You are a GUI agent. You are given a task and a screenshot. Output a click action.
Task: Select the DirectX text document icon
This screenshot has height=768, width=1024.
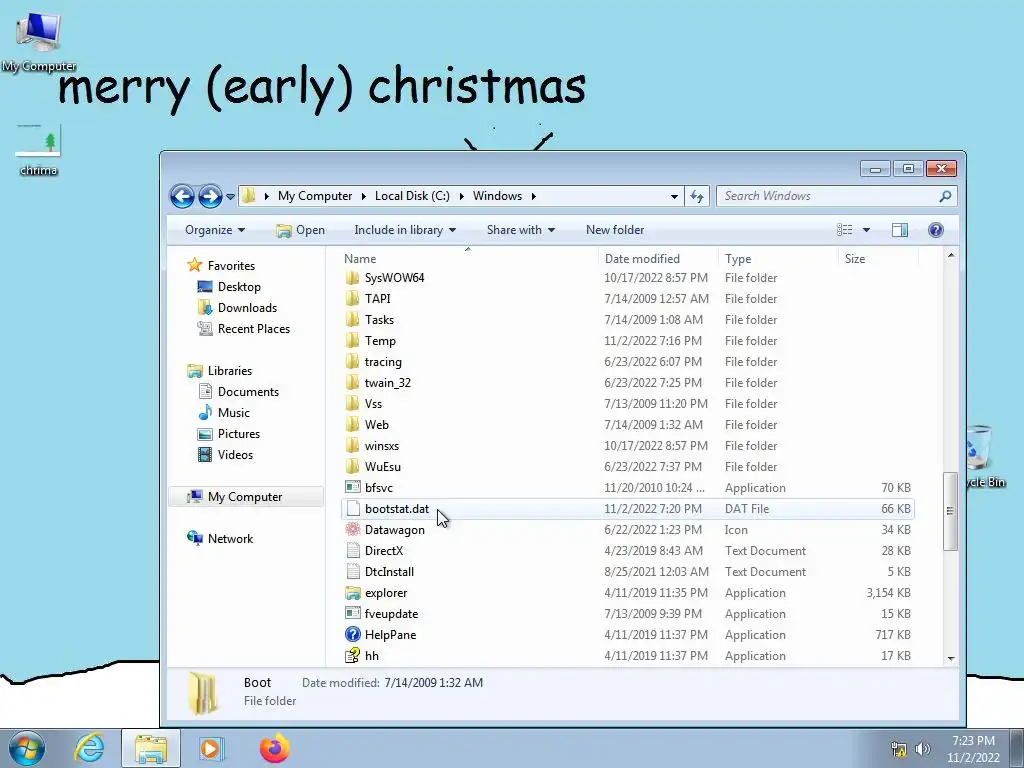[x=353, y=551]
